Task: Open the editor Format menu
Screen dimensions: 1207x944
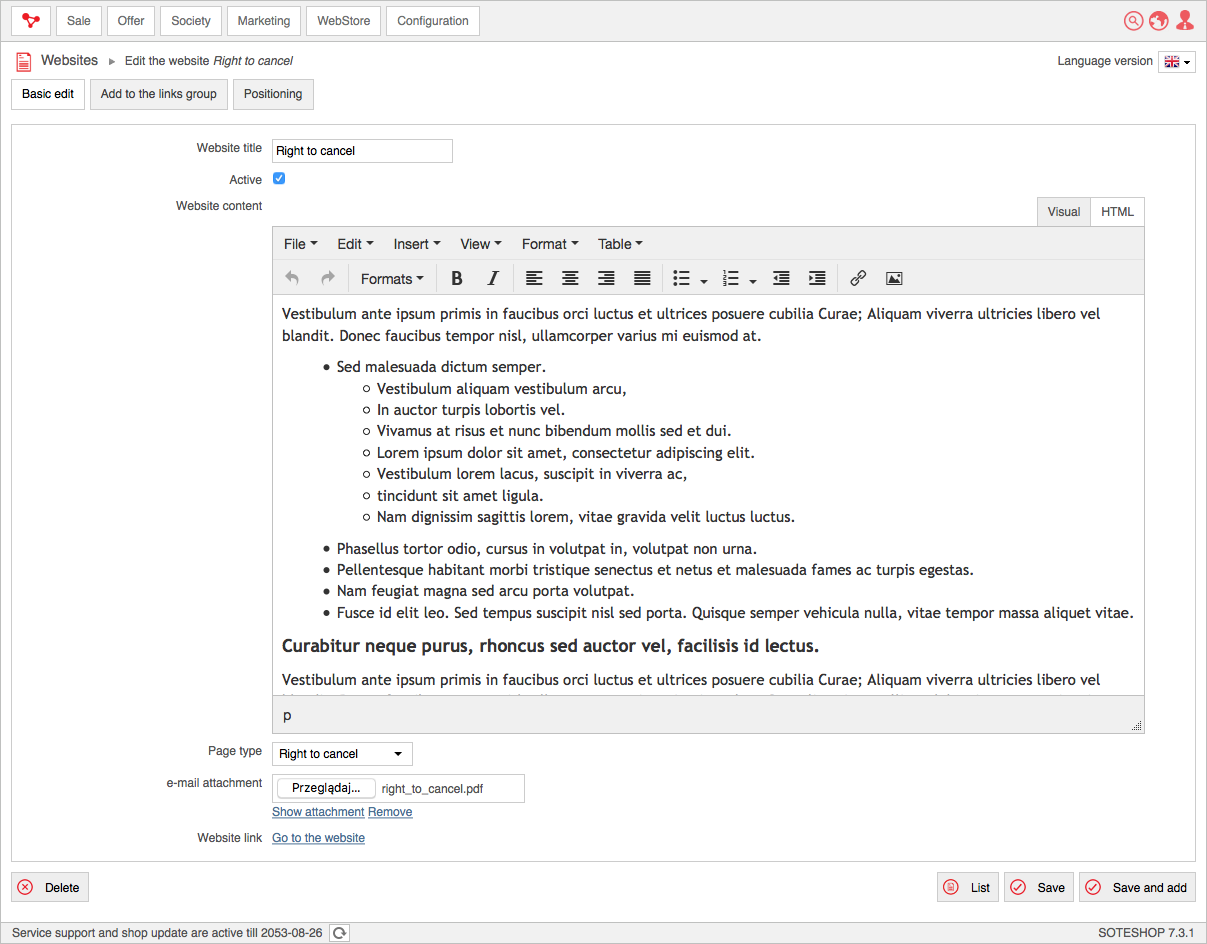Action: (x=550, y=244)
